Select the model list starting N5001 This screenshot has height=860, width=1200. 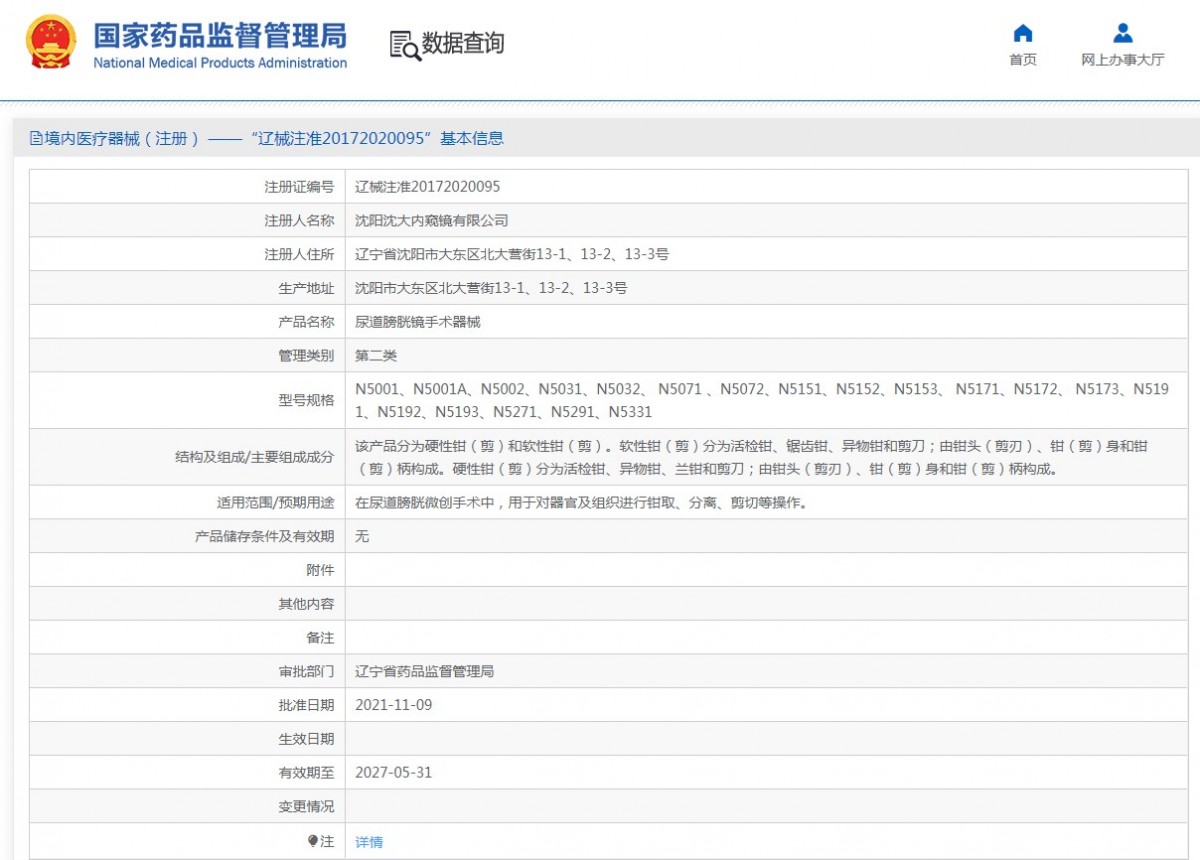point(762,400)
